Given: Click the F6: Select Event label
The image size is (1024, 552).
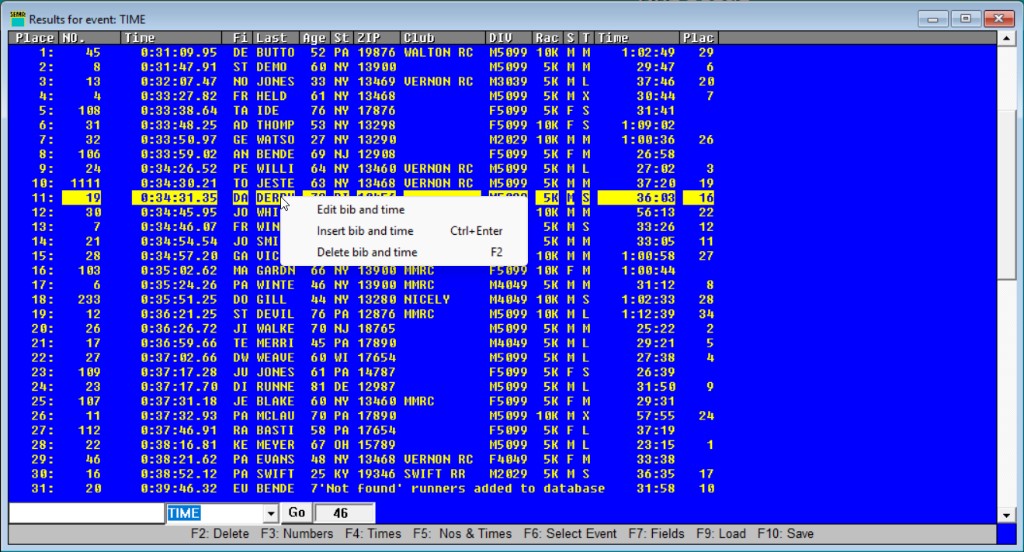Looking at the screenshot, I should pos(569,534).
